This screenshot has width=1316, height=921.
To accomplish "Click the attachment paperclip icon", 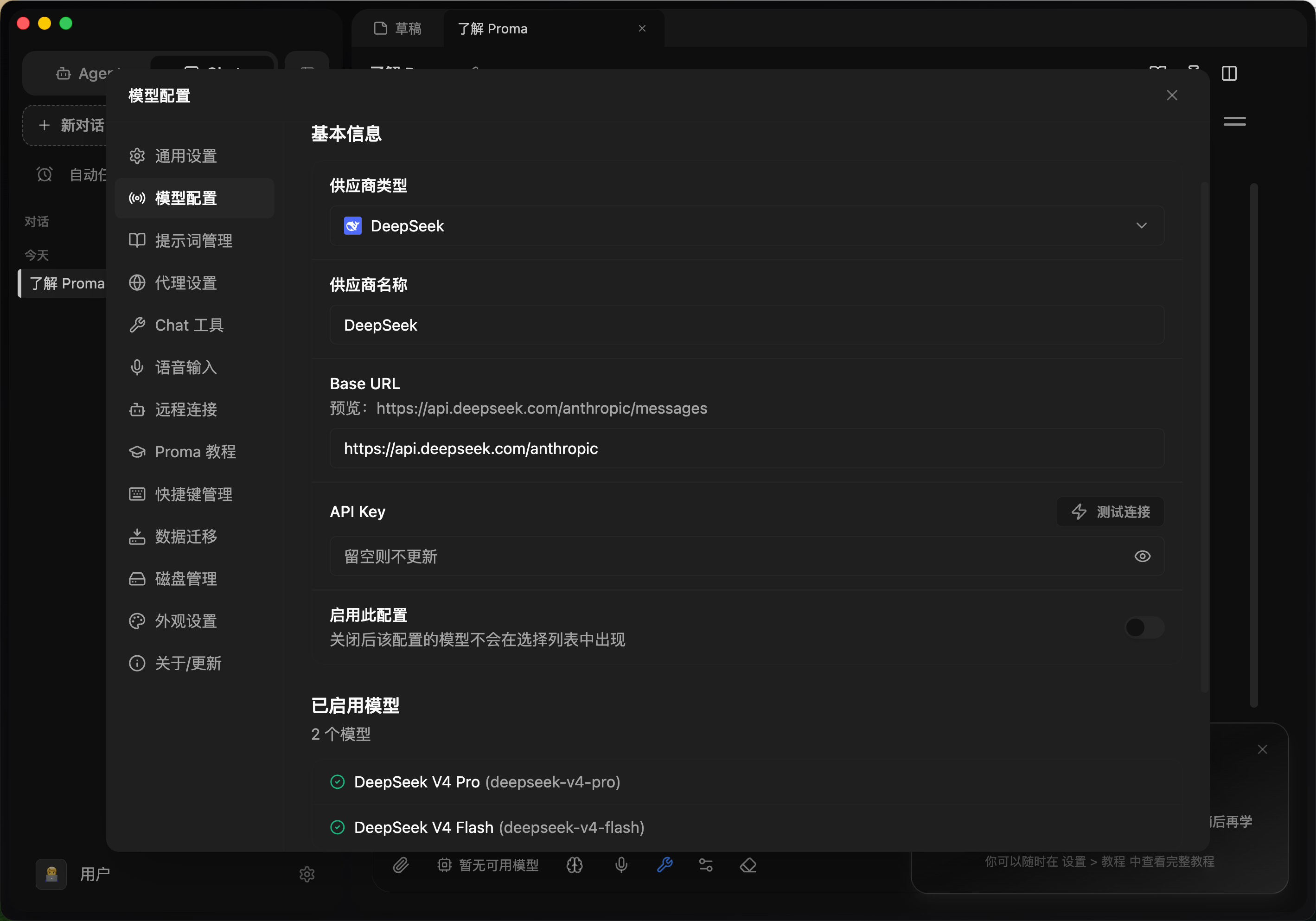I will point(401,865).
